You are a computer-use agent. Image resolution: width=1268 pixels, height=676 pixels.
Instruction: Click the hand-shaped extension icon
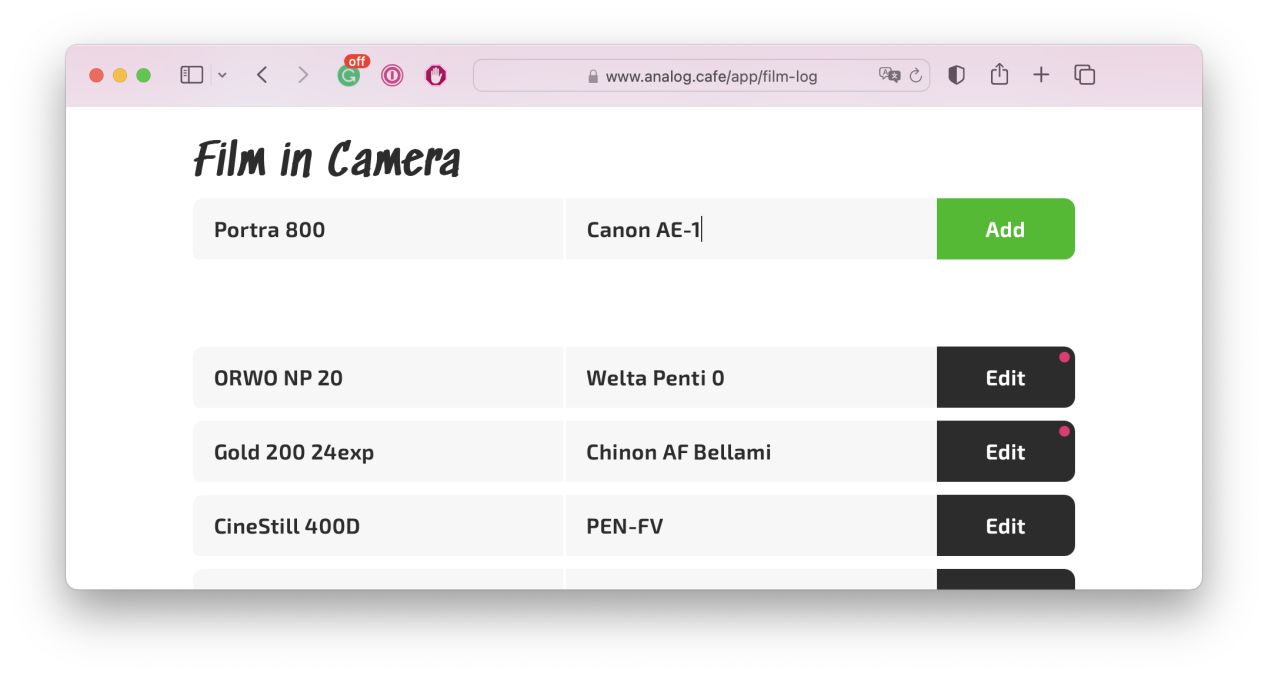coord(435,75)
